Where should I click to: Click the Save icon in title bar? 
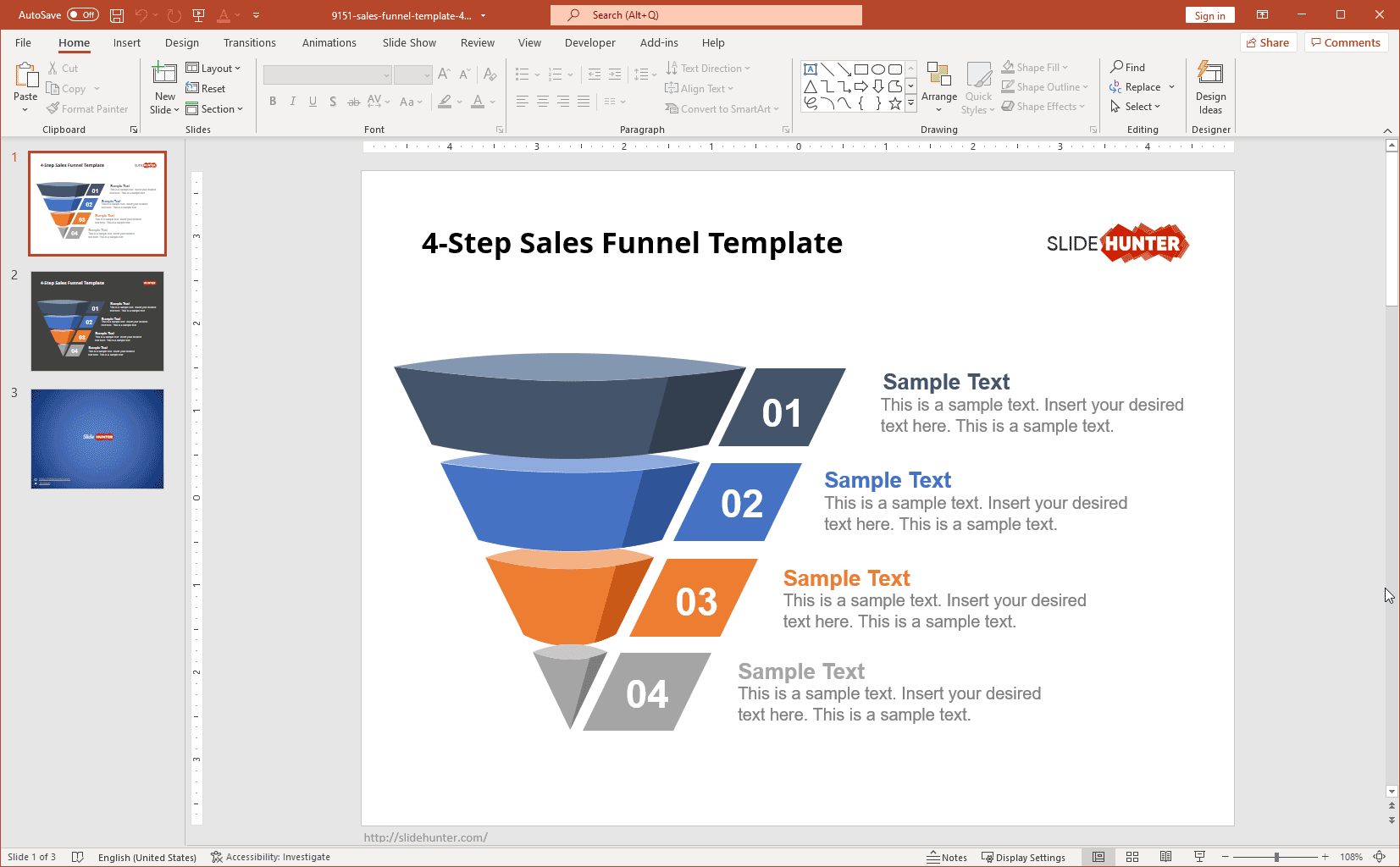117,15
